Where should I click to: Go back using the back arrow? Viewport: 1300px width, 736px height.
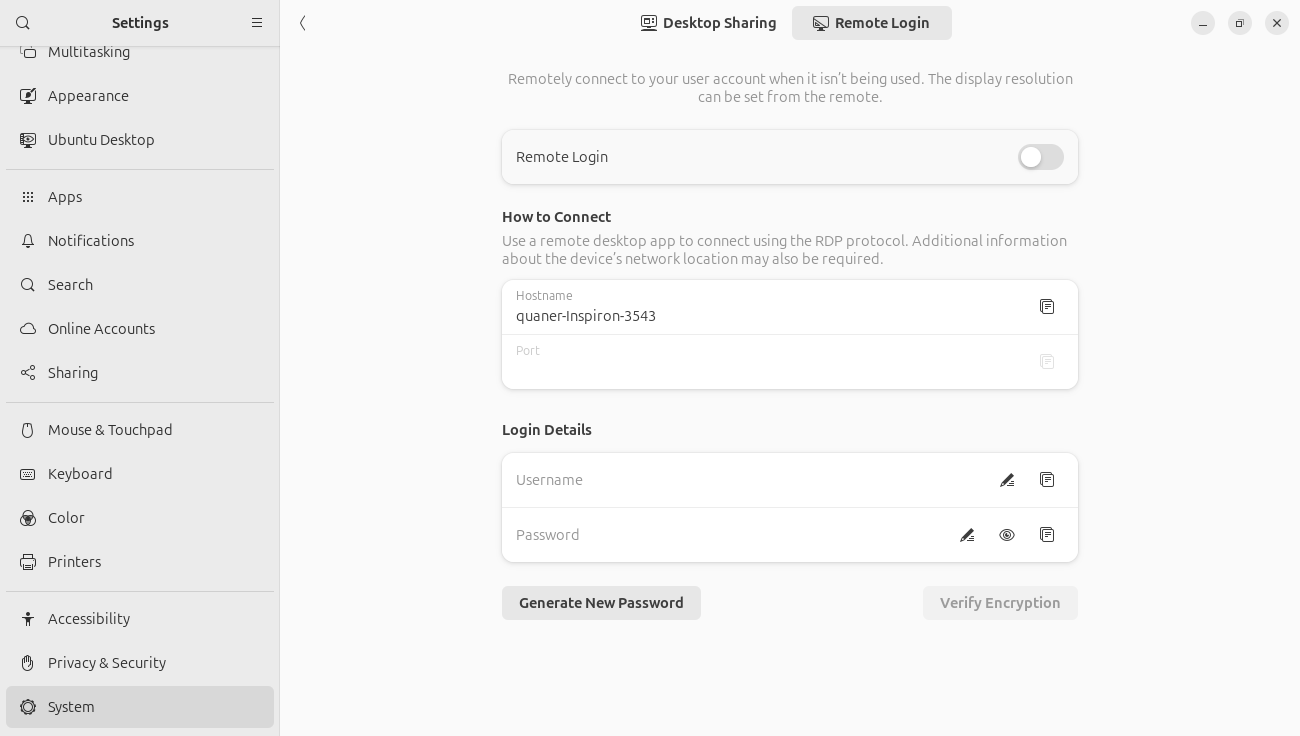(x=303, y=23)
